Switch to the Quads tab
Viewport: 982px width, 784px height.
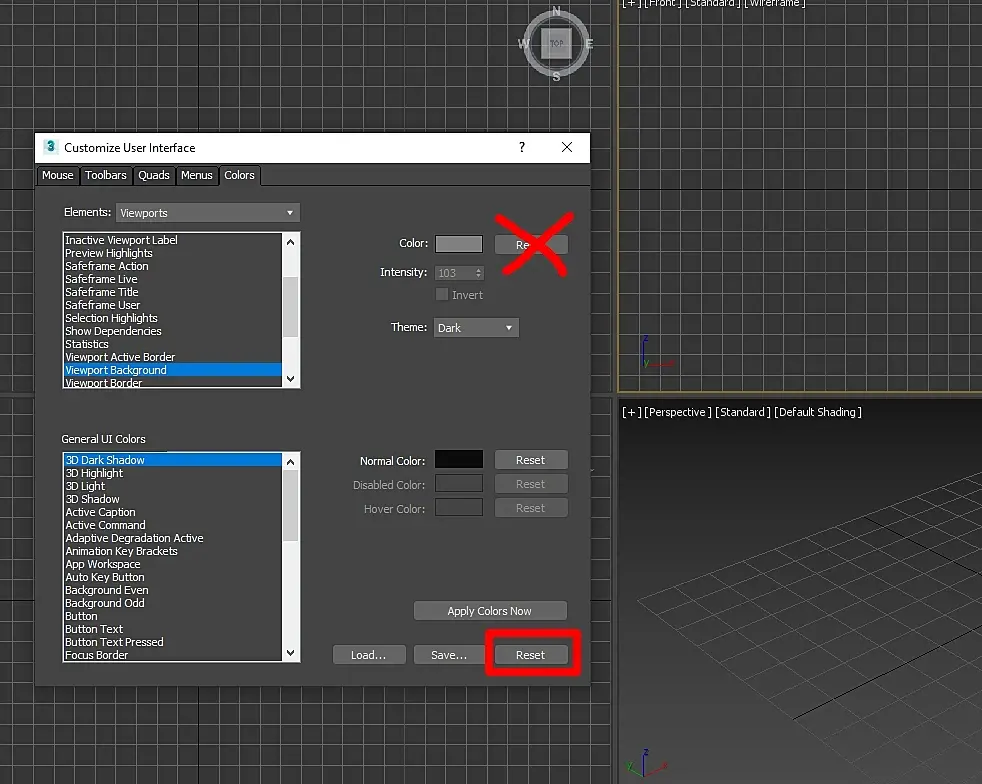click(154, 175)
